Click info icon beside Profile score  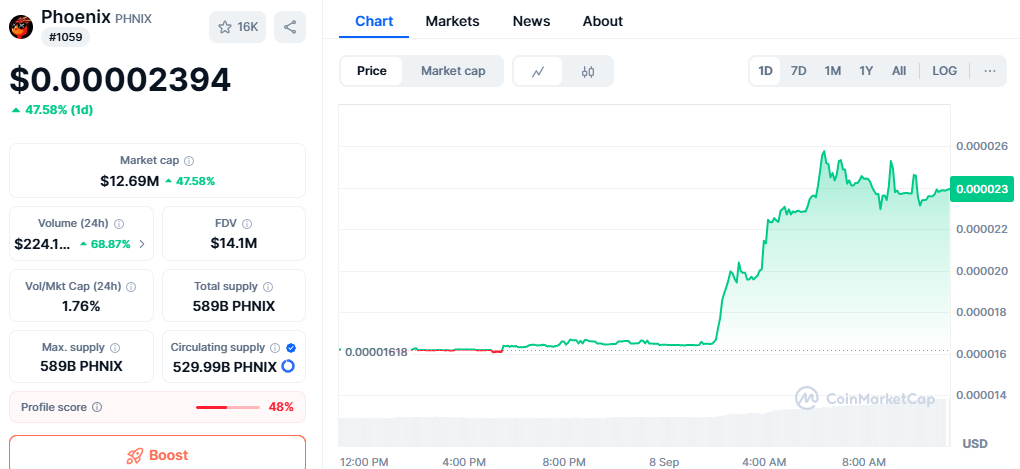(97, 407)
